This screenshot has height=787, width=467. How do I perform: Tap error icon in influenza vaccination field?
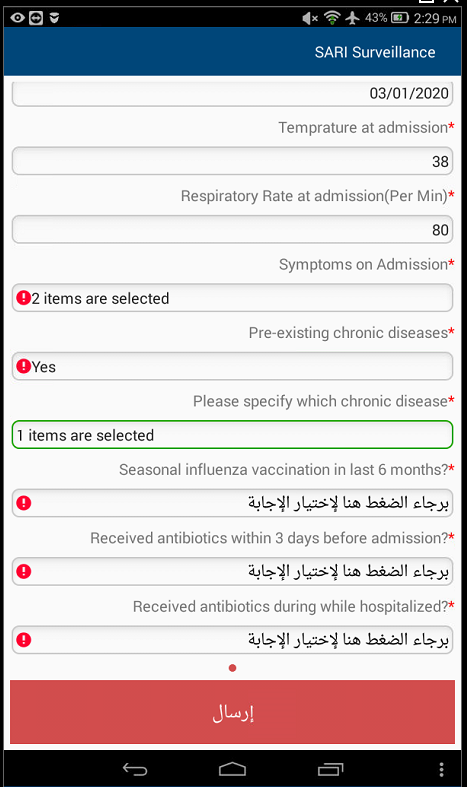pyautogui.click(x=24, y=502)
